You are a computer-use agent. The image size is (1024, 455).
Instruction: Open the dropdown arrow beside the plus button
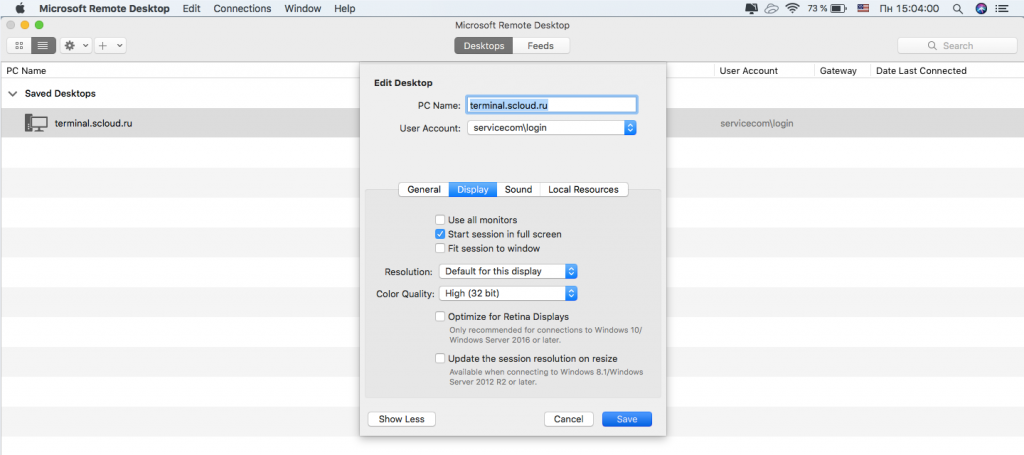click(120, 46)
